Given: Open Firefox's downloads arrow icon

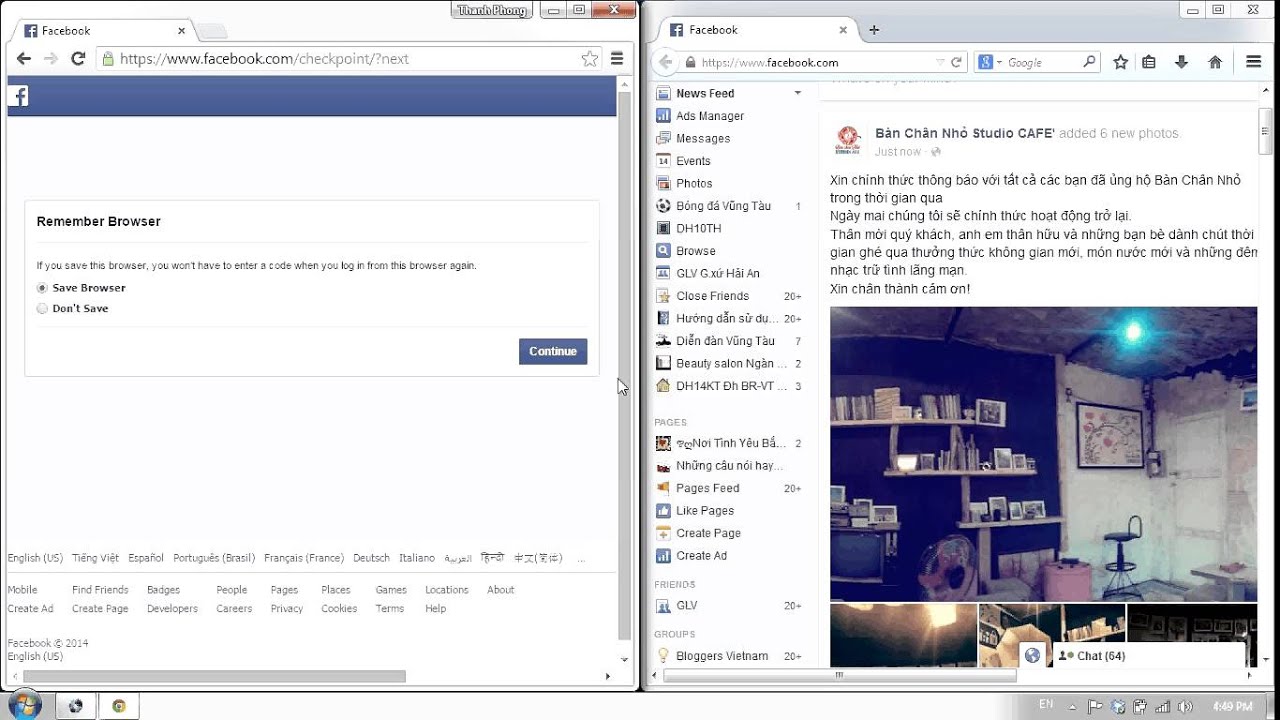Looking at the screenshot, I should point(1181,62).
